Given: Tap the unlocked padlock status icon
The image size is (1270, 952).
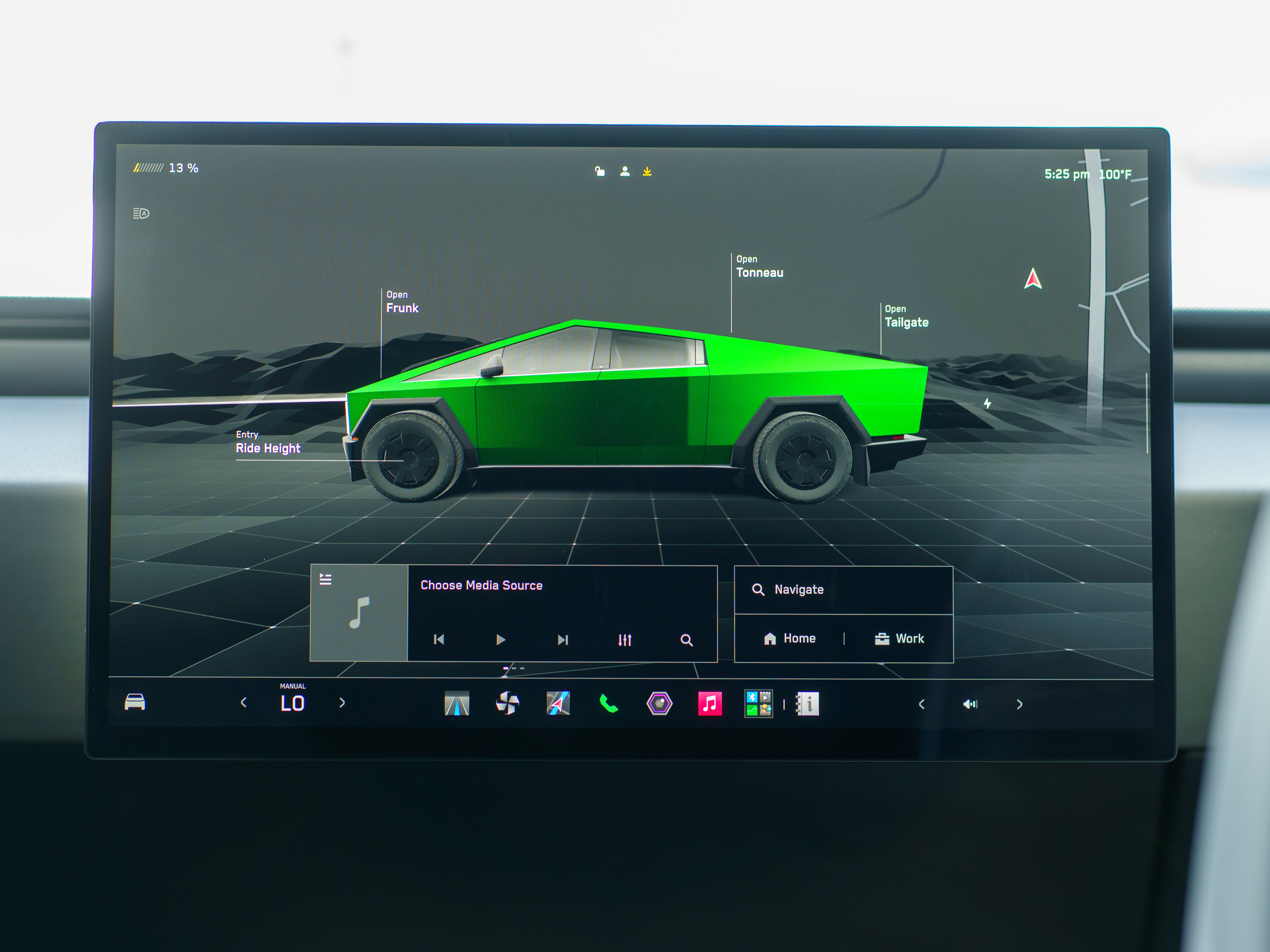Looking at the screenshot, I should point(599,171).
